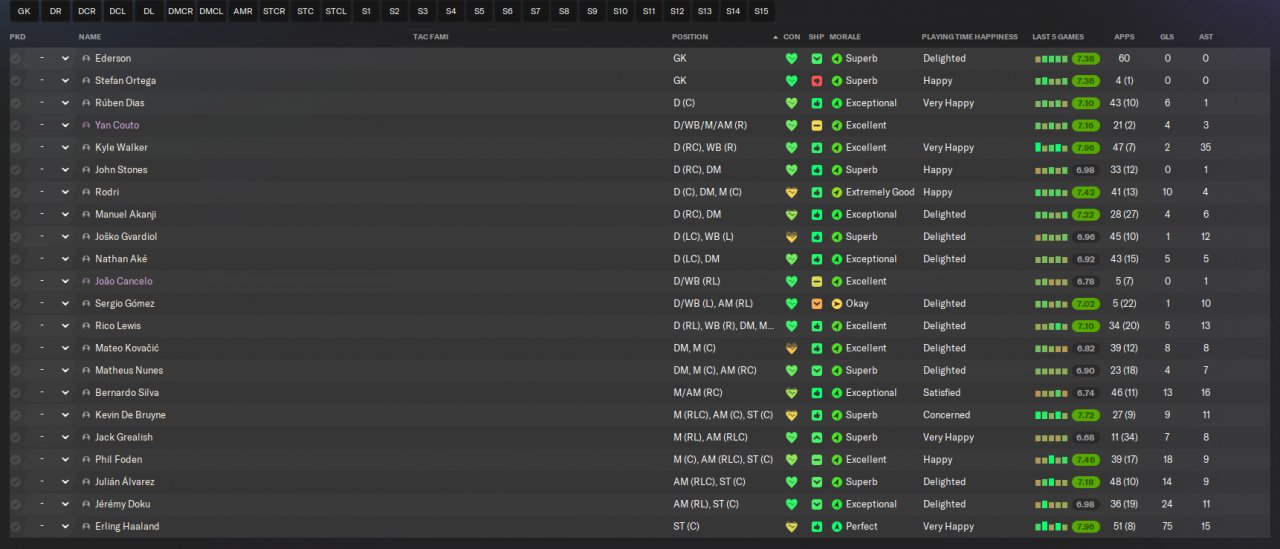
Task: Toggle the picked circle for Joško Gvardiol
Action: [15, 237]
